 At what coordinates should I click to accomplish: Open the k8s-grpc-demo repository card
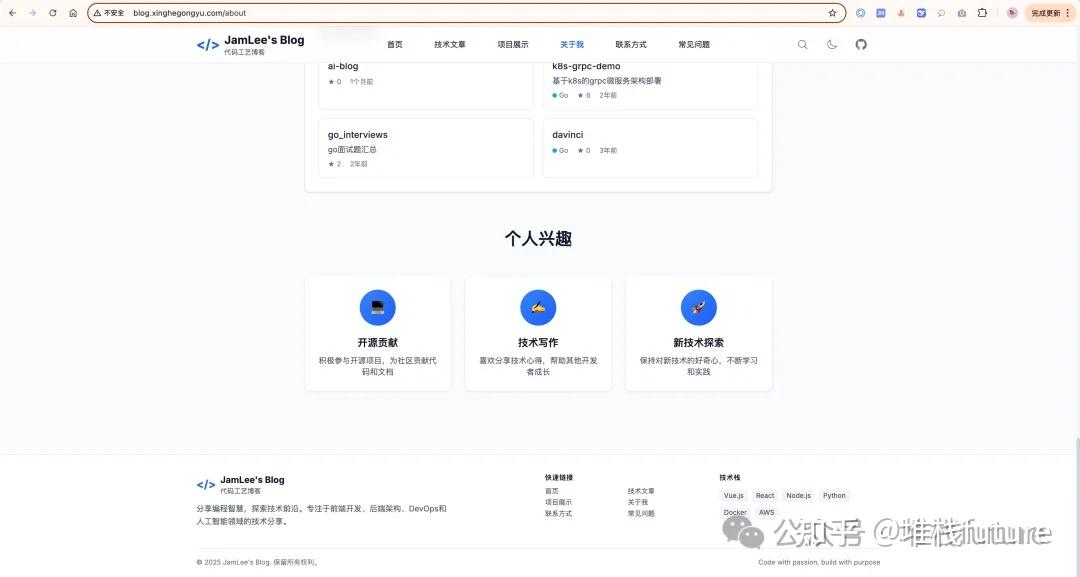(650, 83)
